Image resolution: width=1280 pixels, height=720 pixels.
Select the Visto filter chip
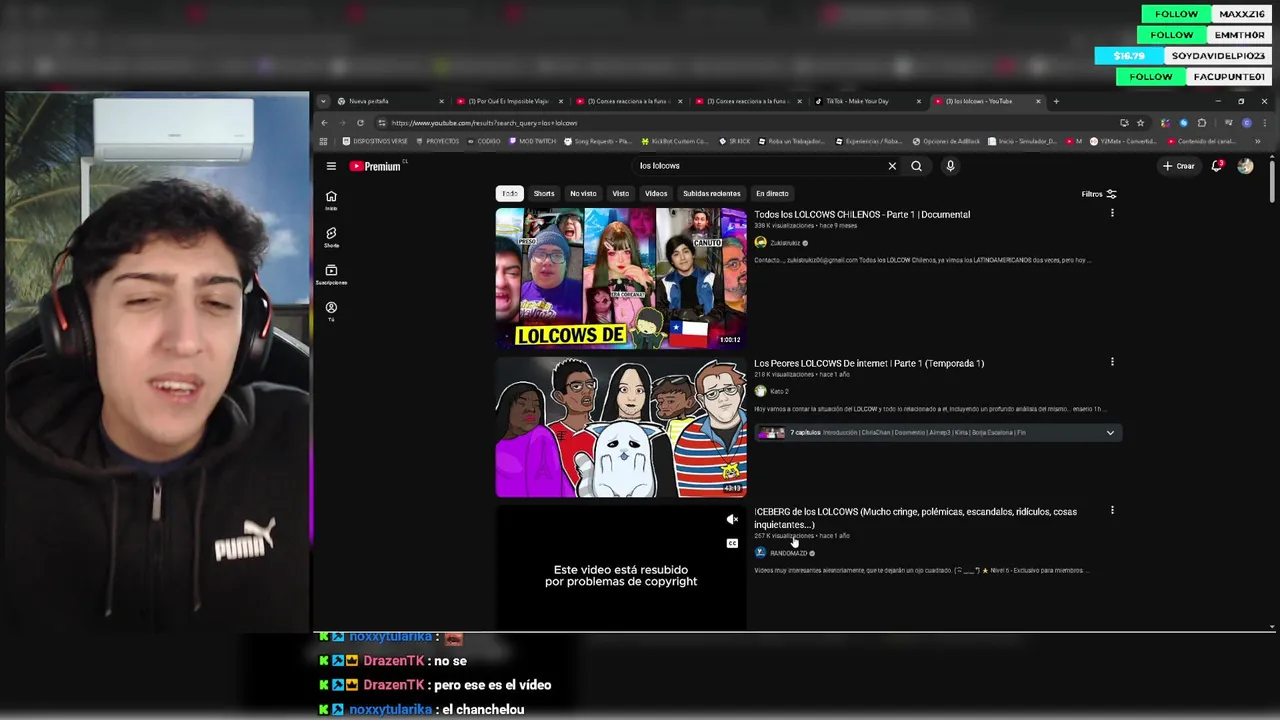click(x=621, y=194)
